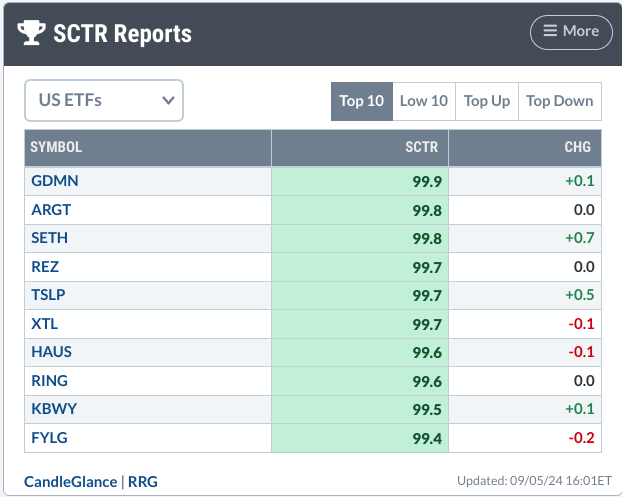Viewport: 622px width, 497px height.
Task: Click the trophy icon beside SCTR Reports
Action: (x=32, y=33)
